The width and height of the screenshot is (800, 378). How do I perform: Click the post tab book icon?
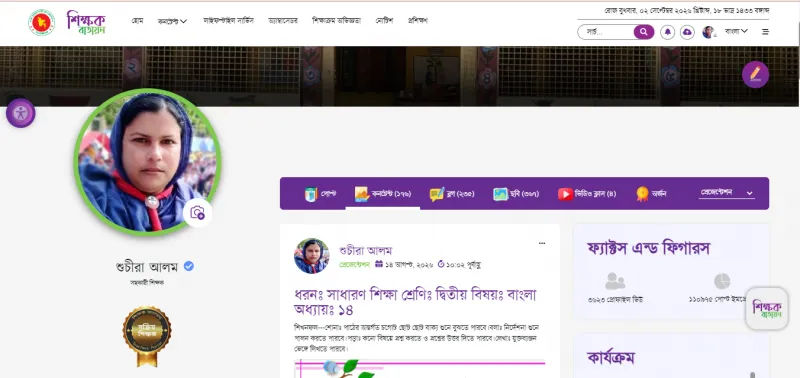coord(311,194)
